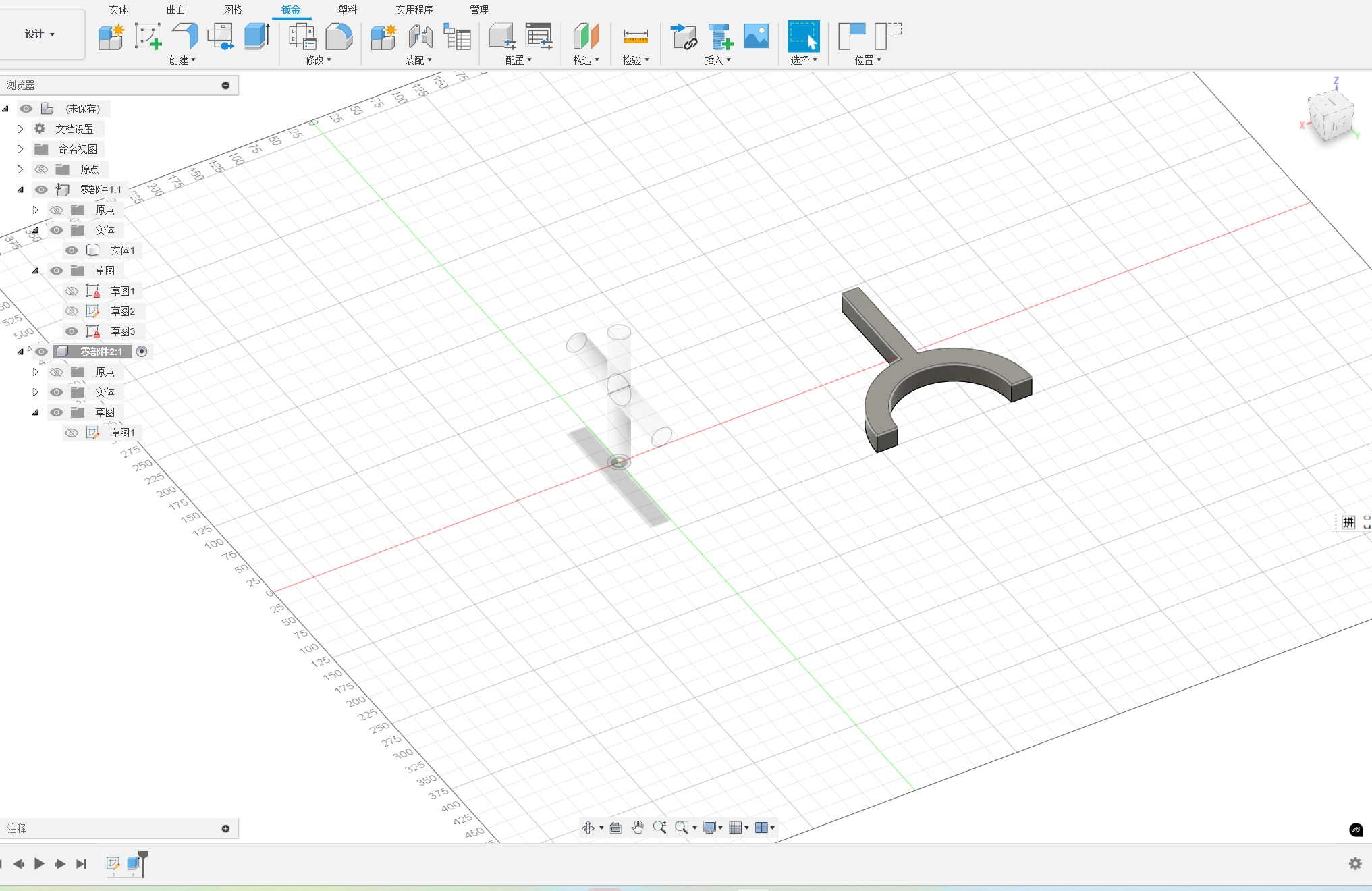The image size is (1372, 891).
Task: Click the Revert Position icon
Action: click(888, 36)
